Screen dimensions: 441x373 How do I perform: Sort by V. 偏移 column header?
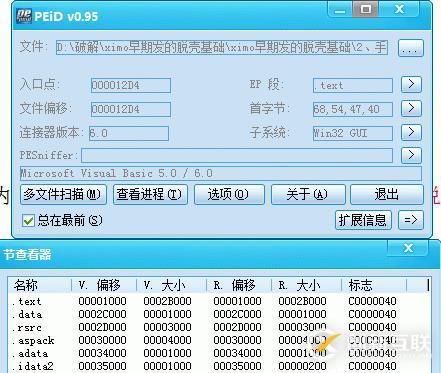click(104, 285)
